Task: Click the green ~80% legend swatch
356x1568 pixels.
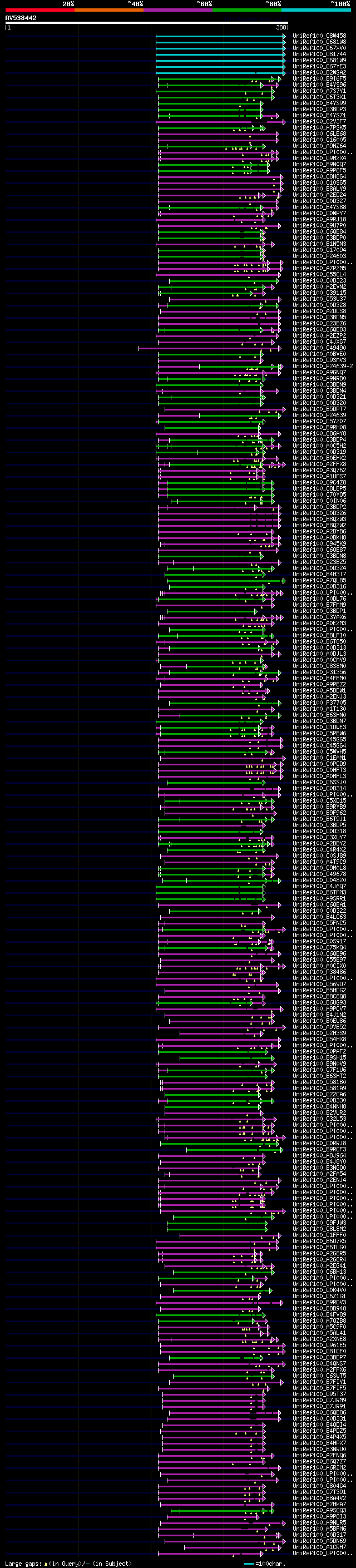Action: (247, 10)
